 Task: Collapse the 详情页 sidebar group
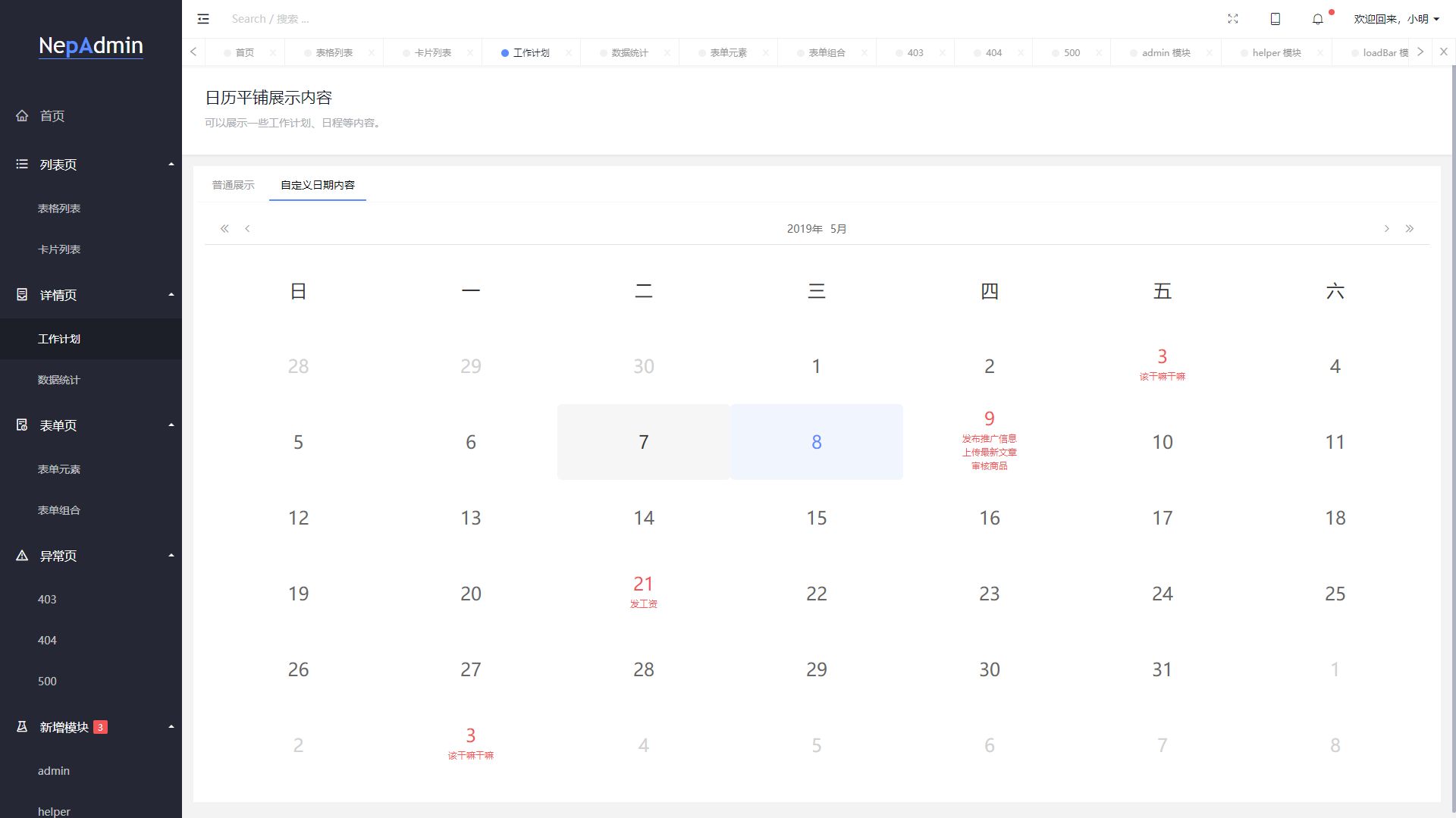91,295
